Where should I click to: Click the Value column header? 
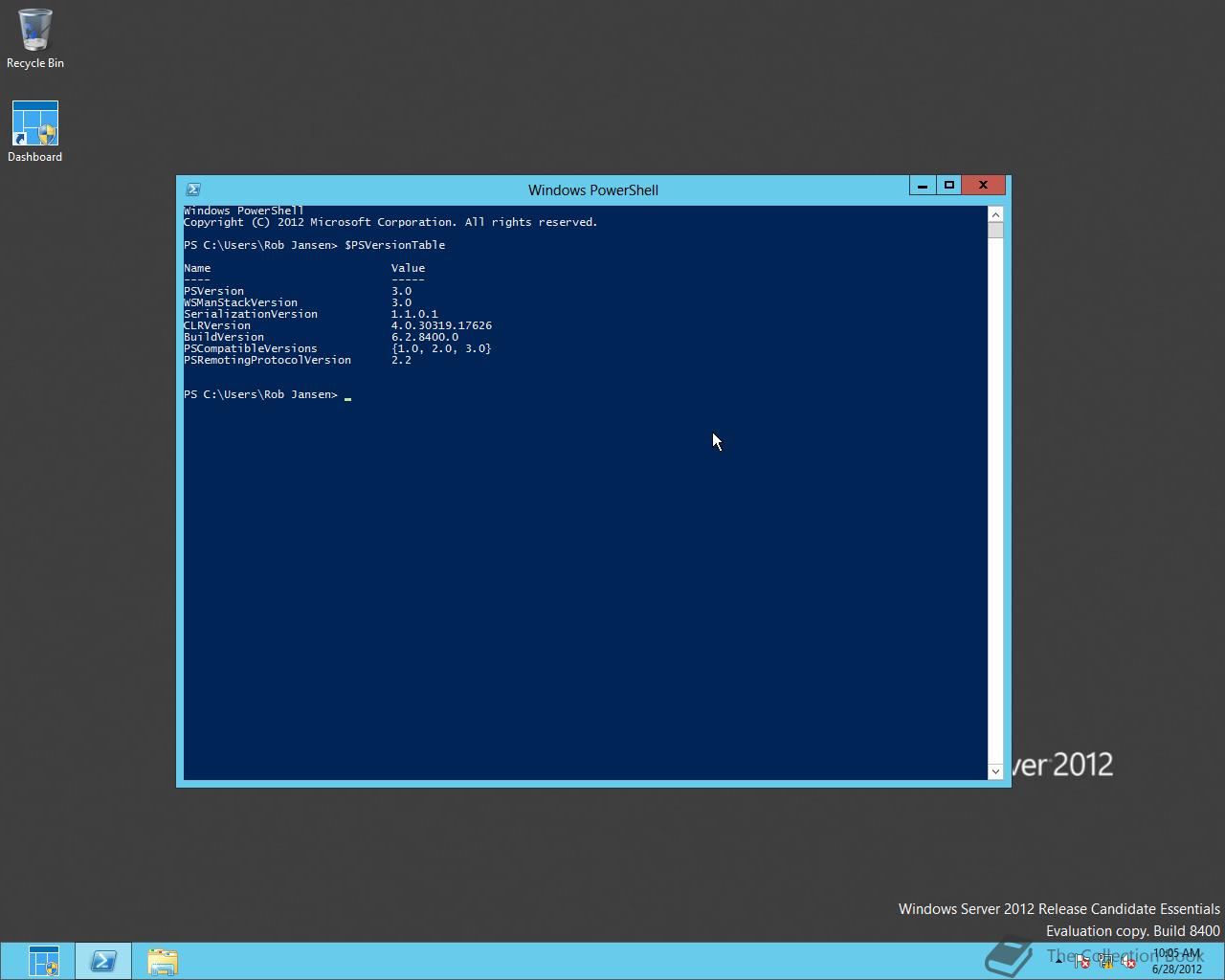[408, 268]
